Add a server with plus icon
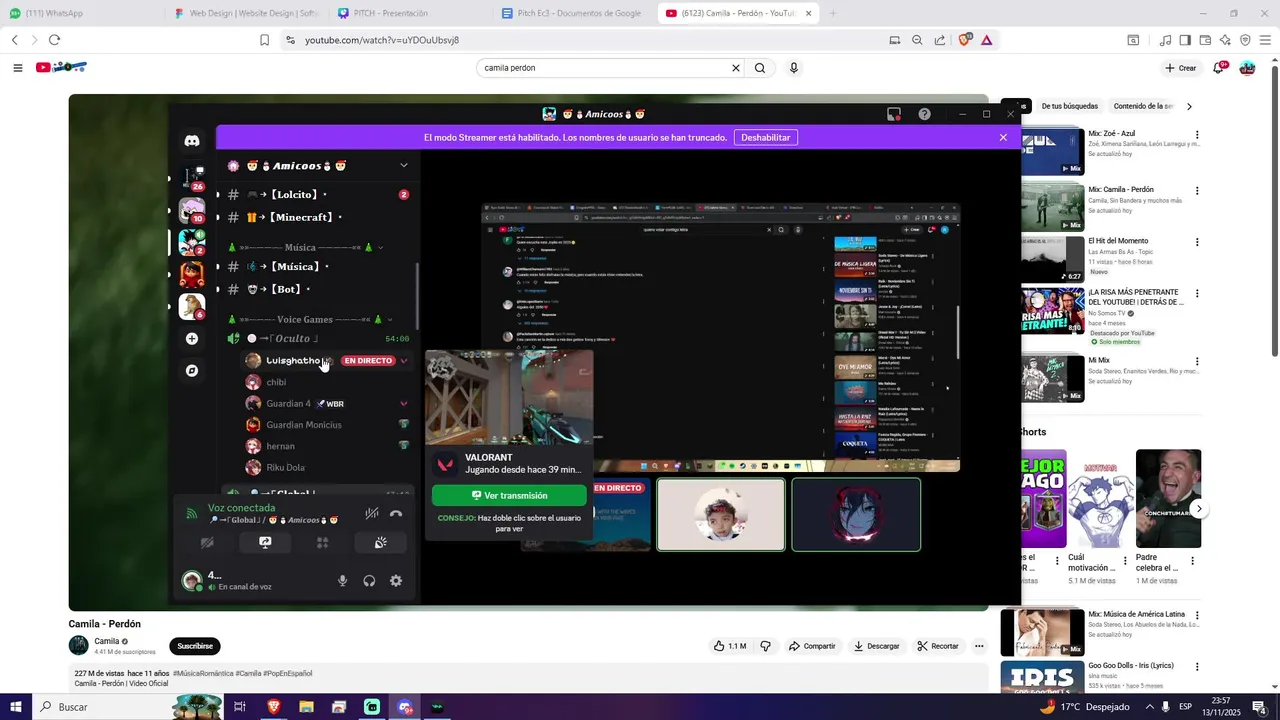The image size is (1280, 720). [192, 339]
